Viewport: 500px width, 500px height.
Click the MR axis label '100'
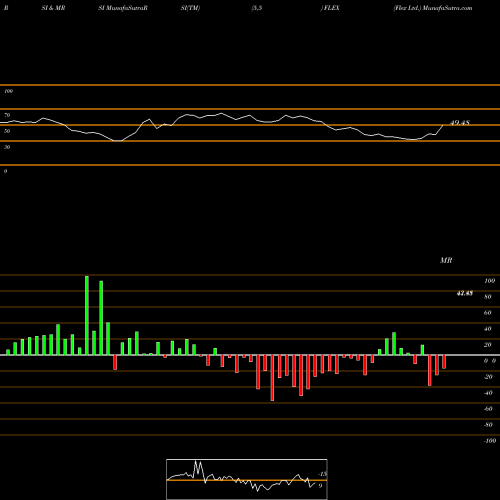pos(489,281)
